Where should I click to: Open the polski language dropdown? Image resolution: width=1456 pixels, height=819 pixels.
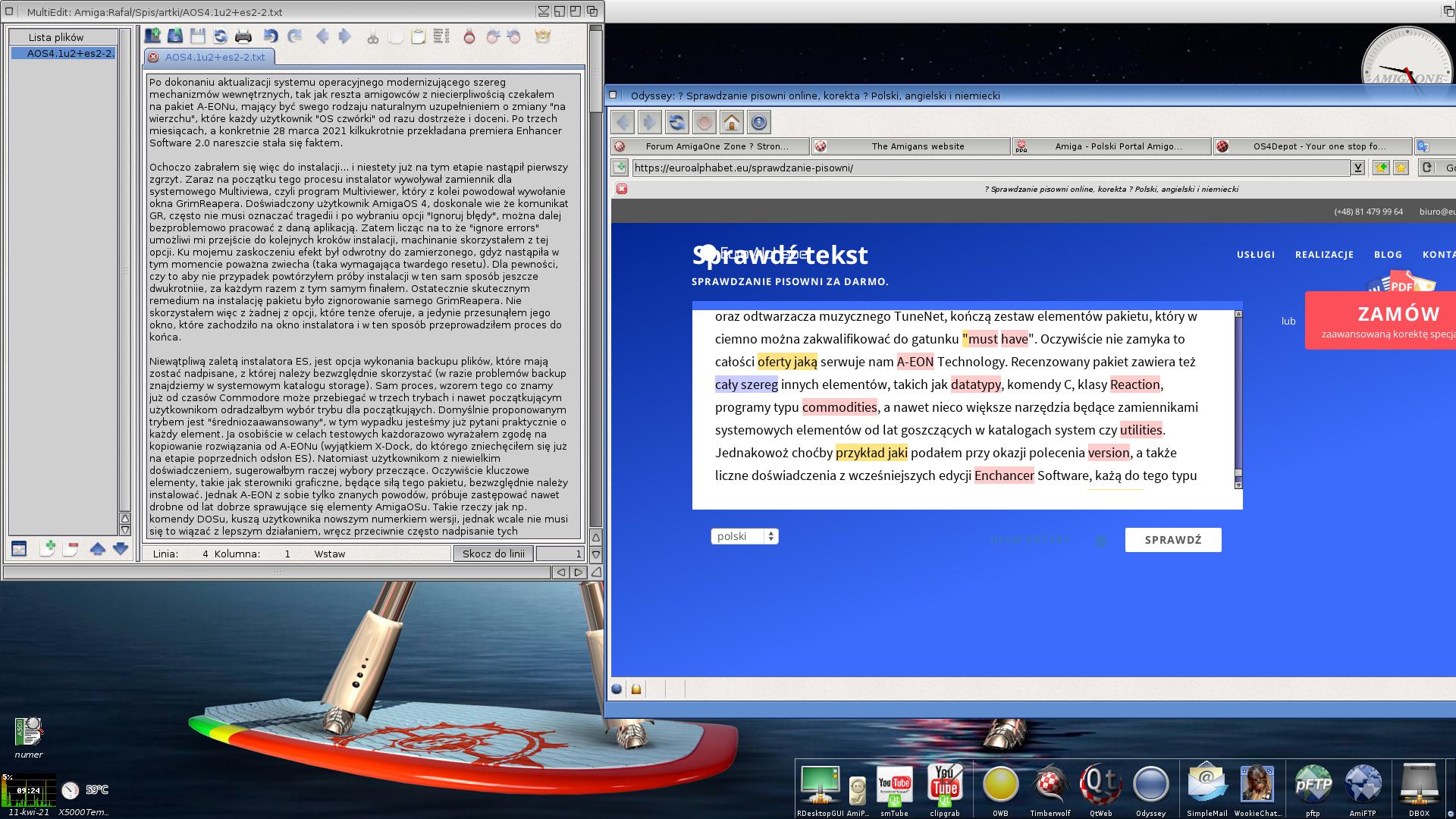point(745,536)
